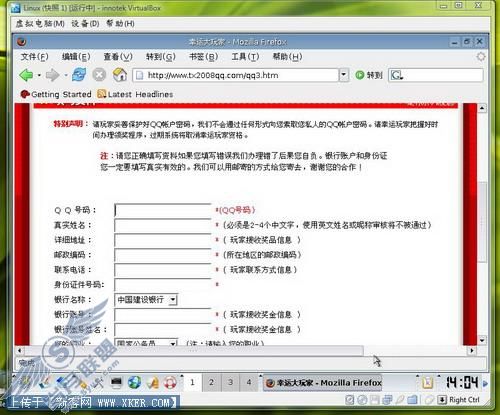Click the bank account holder name field
Screen dimensions: 500x415
point(163,330)
